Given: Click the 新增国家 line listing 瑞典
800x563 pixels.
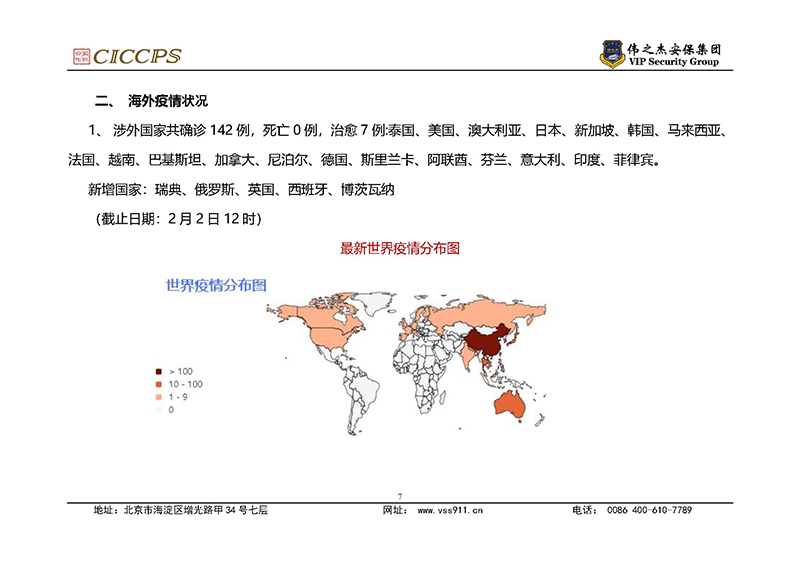Looking at the screenshot, I should click(x=241, y=188).
